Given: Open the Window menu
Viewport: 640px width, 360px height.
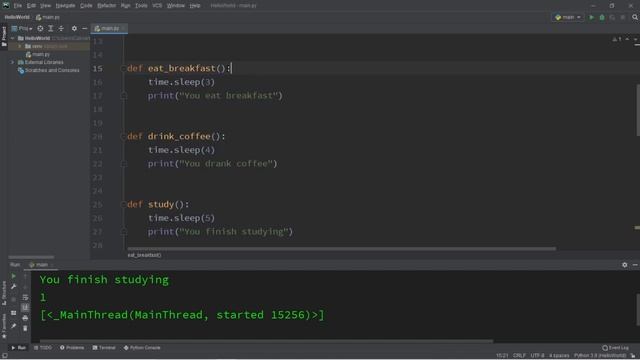Looking at the screenshot, I should click(x=176, y=6).
